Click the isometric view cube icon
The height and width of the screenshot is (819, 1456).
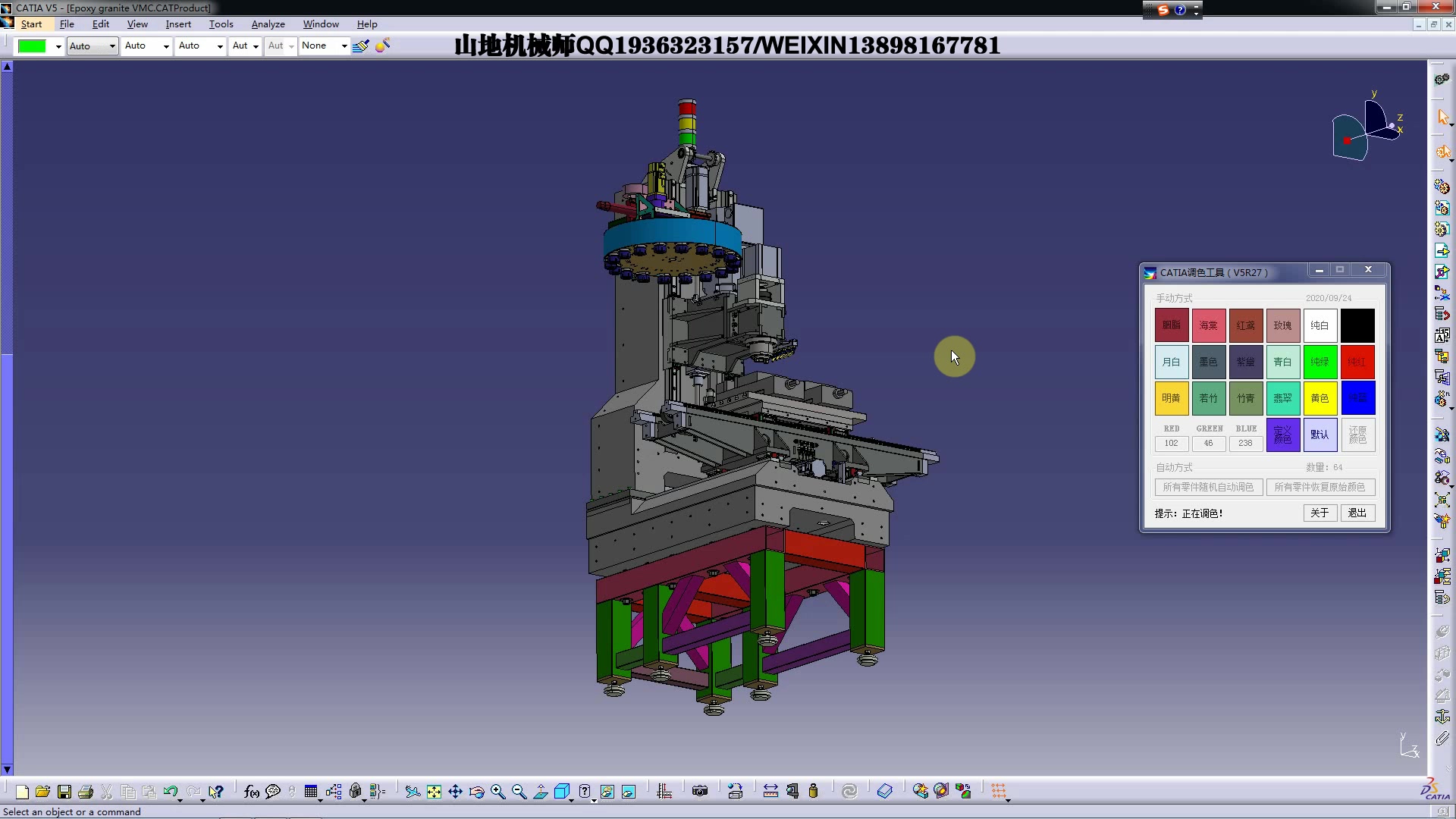[562, 792]
